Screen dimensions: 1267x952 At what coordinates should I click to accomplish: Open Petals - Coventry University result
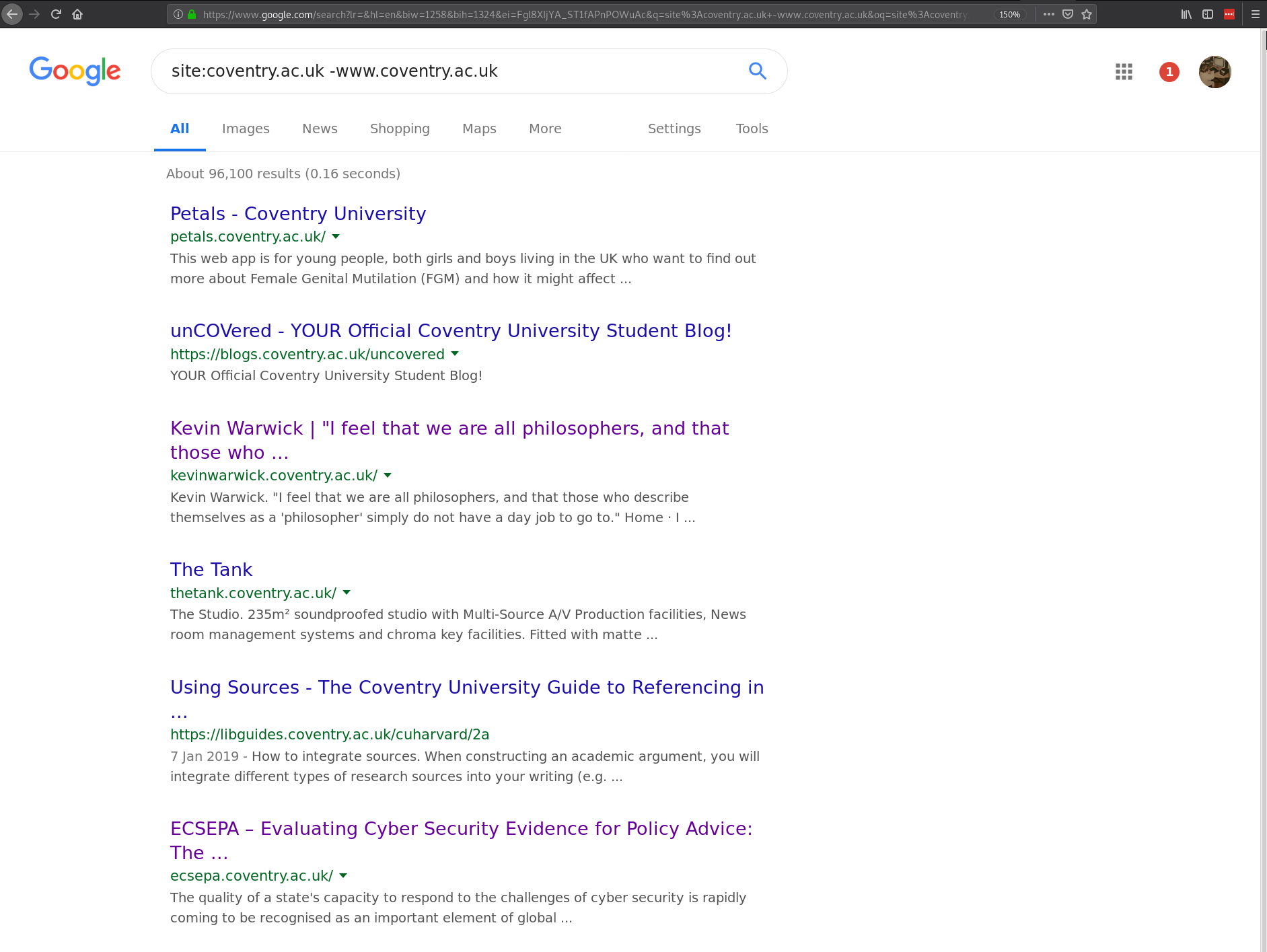point(298,214)
